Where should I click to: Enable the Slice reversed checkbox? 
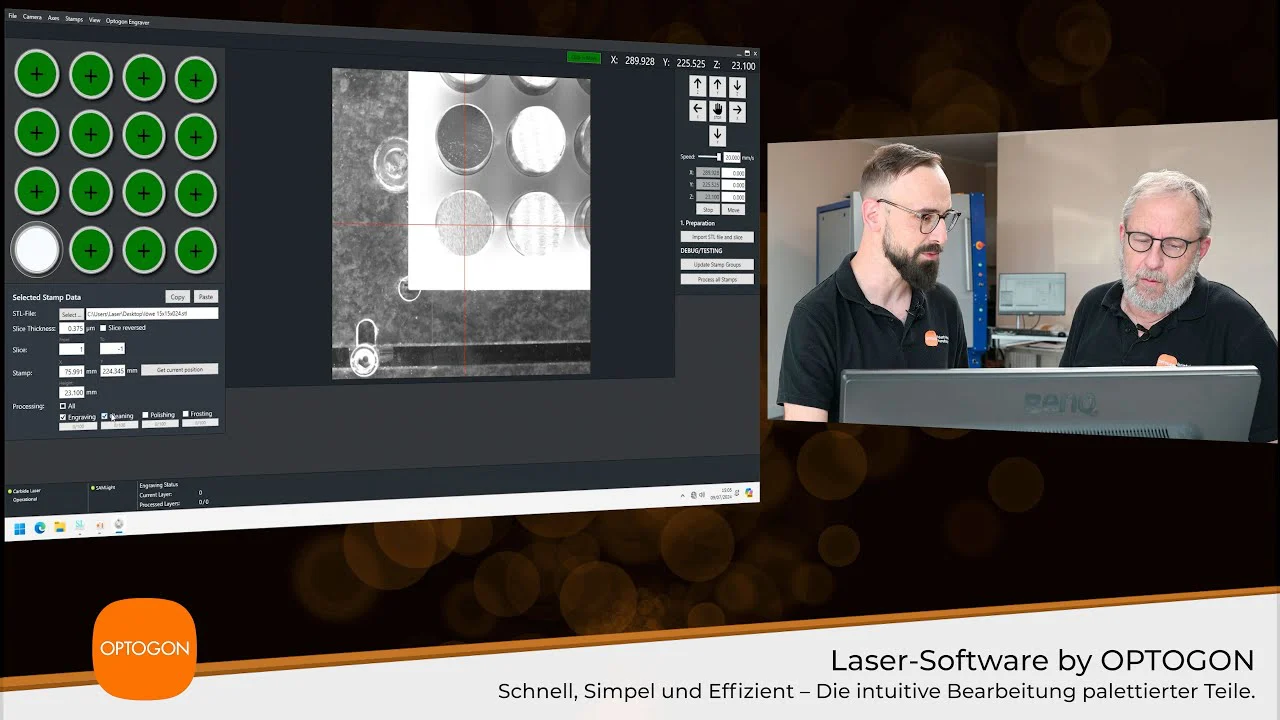coord(103,328)
